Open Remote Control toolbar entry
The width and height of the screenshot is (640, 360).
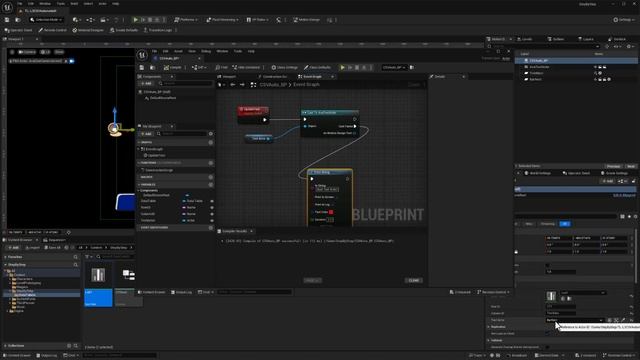coord(53,30)
